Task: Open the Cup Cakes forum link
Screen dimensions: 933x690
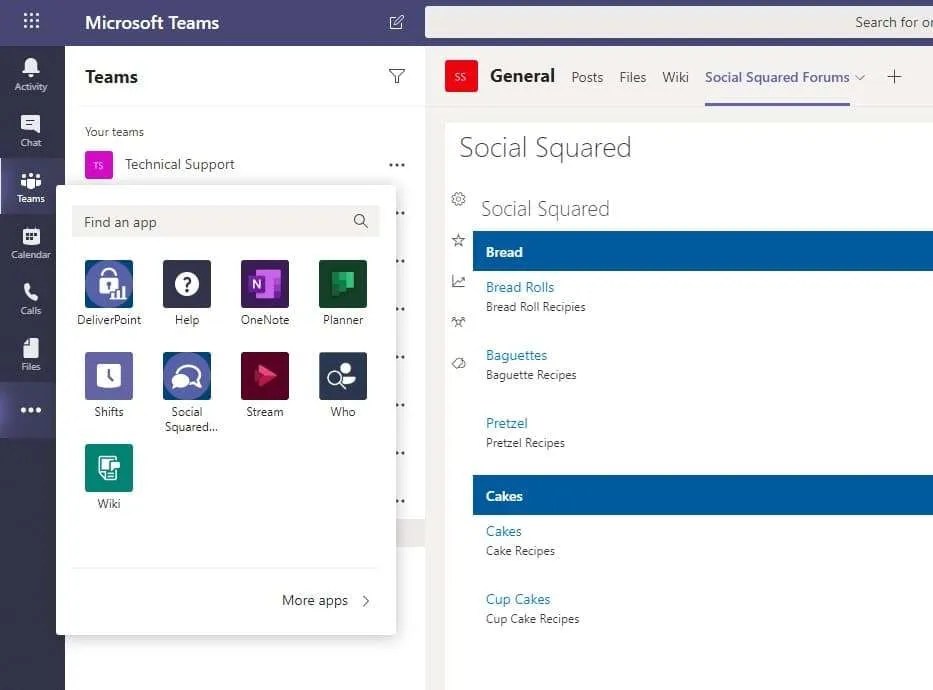Action: (518, 598)
